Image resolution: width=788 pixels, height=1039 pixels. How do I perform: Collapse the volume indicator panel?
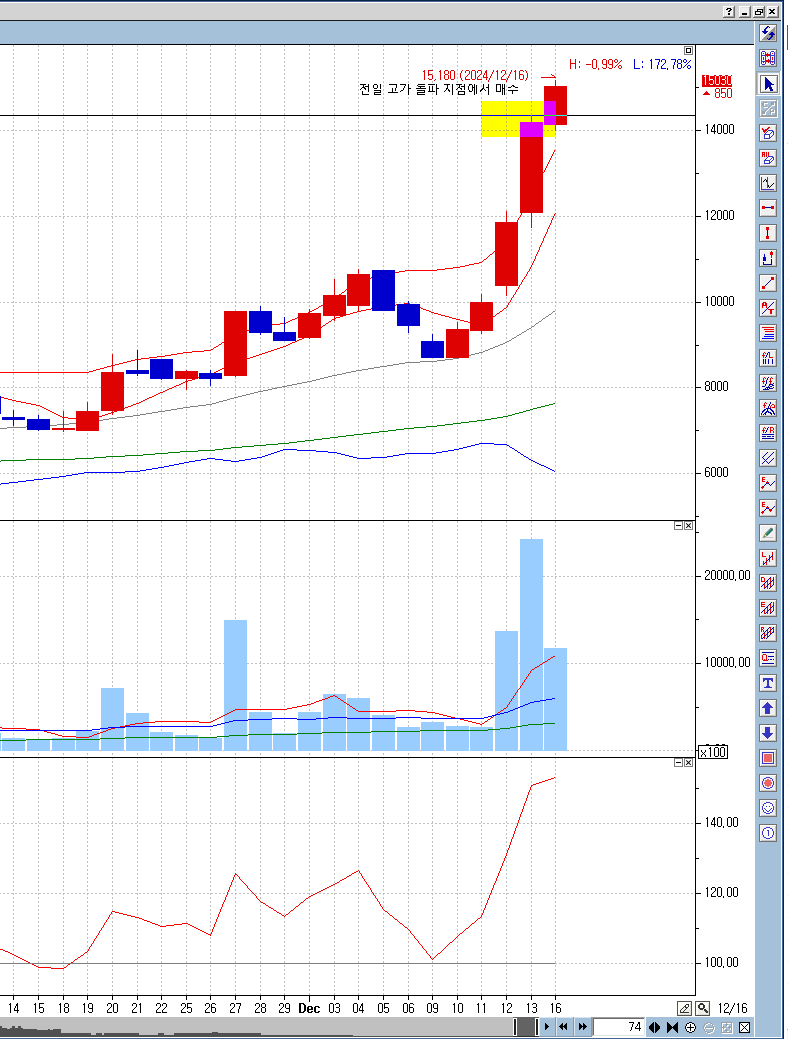pyautogui.click(x=678, y=525)
